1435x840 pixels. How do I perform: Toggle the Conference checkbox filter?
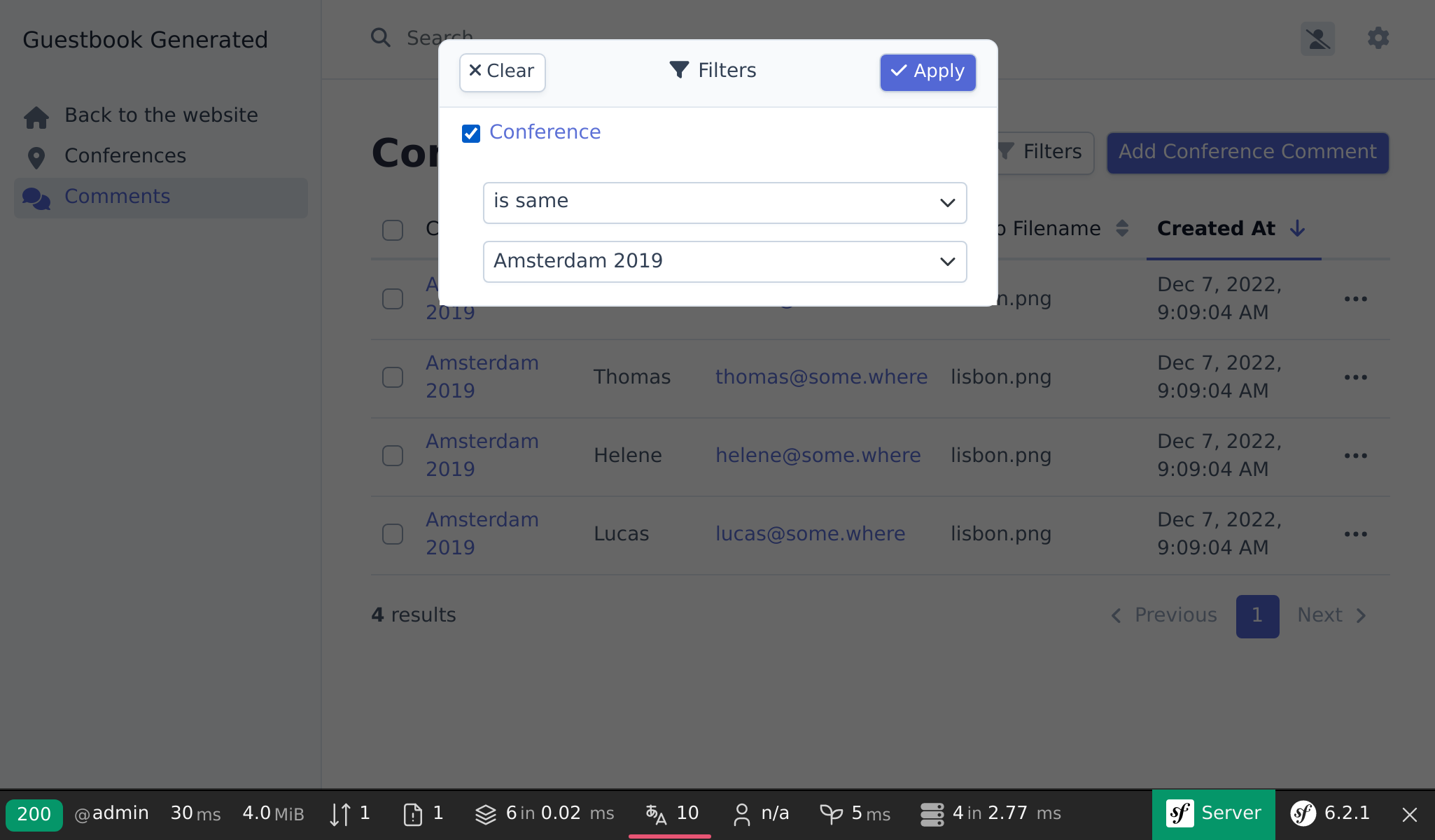[x=471, y=133]
